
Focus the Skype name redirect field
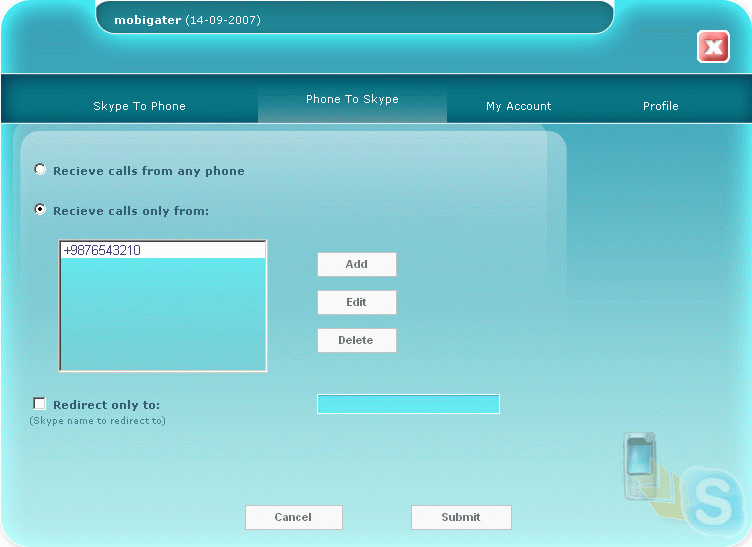tap(408, 404)
